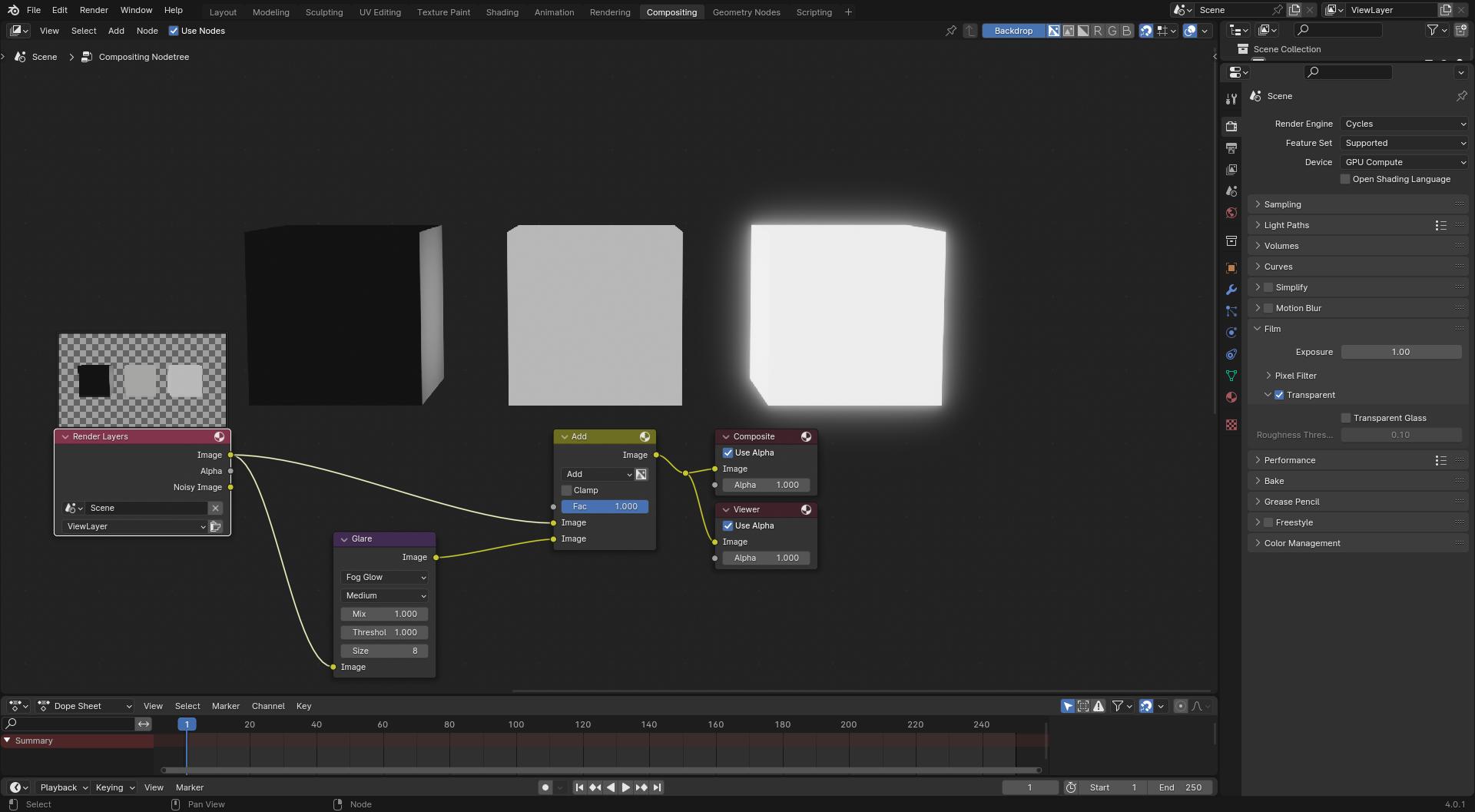The height and width of the screenshot is (812, 1475).
Task: Open the Feature Set Supported dropdown
Action: pyautogui.click(x=1404, y=143)
